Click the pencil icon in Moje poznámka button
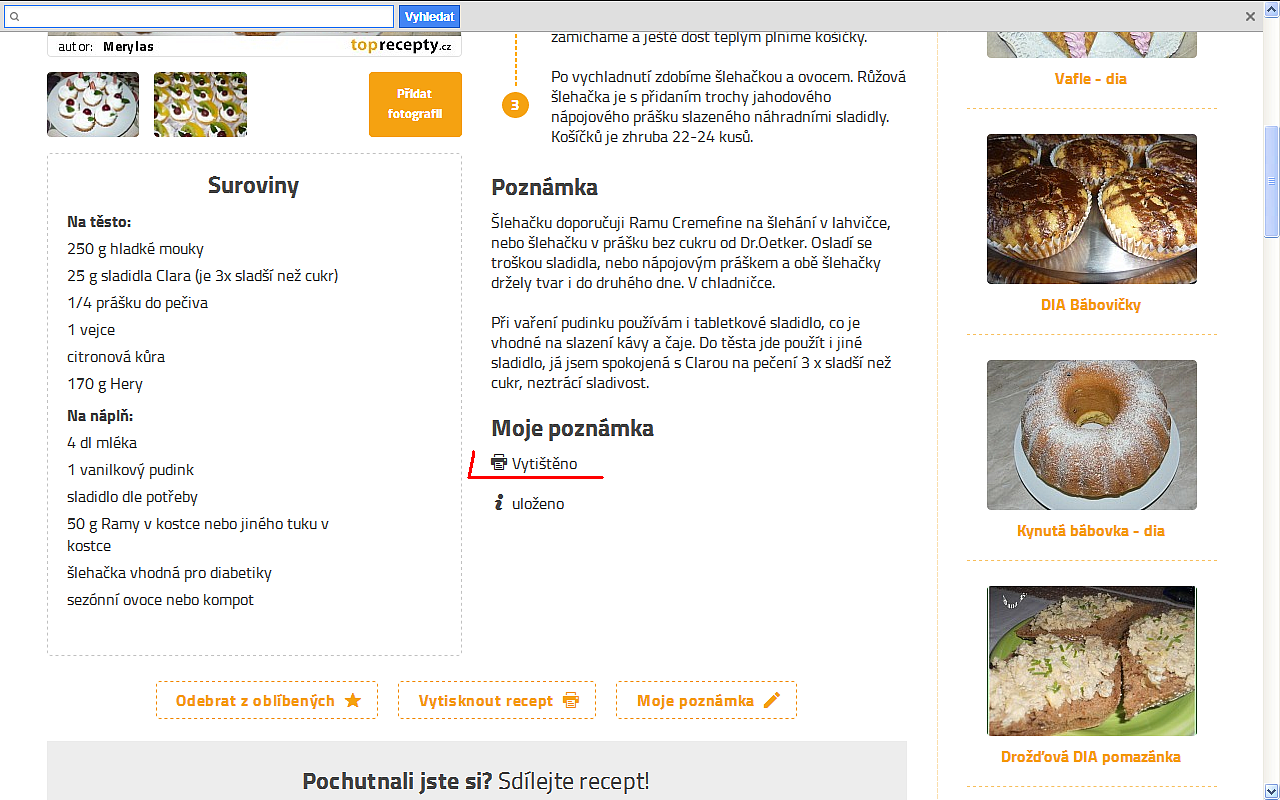Image resolution: width=1280 pixels, height=800 pixels. [771, 700]
